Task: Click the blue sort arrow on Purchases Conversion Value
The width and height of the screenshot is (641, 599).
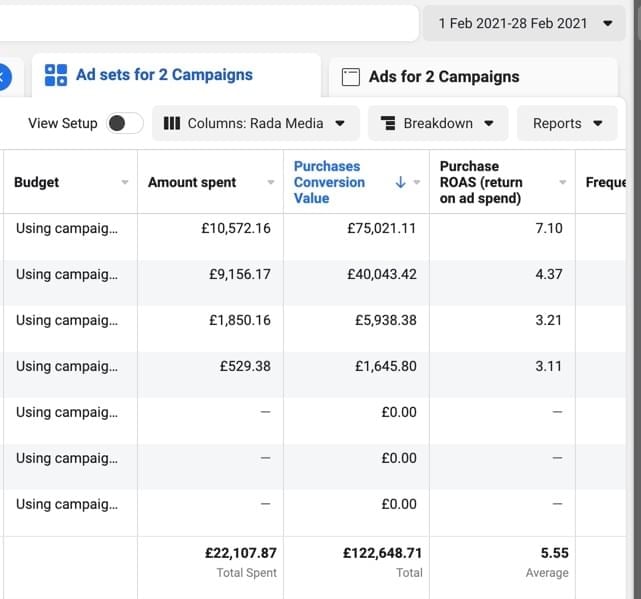Action: (401, 182)
